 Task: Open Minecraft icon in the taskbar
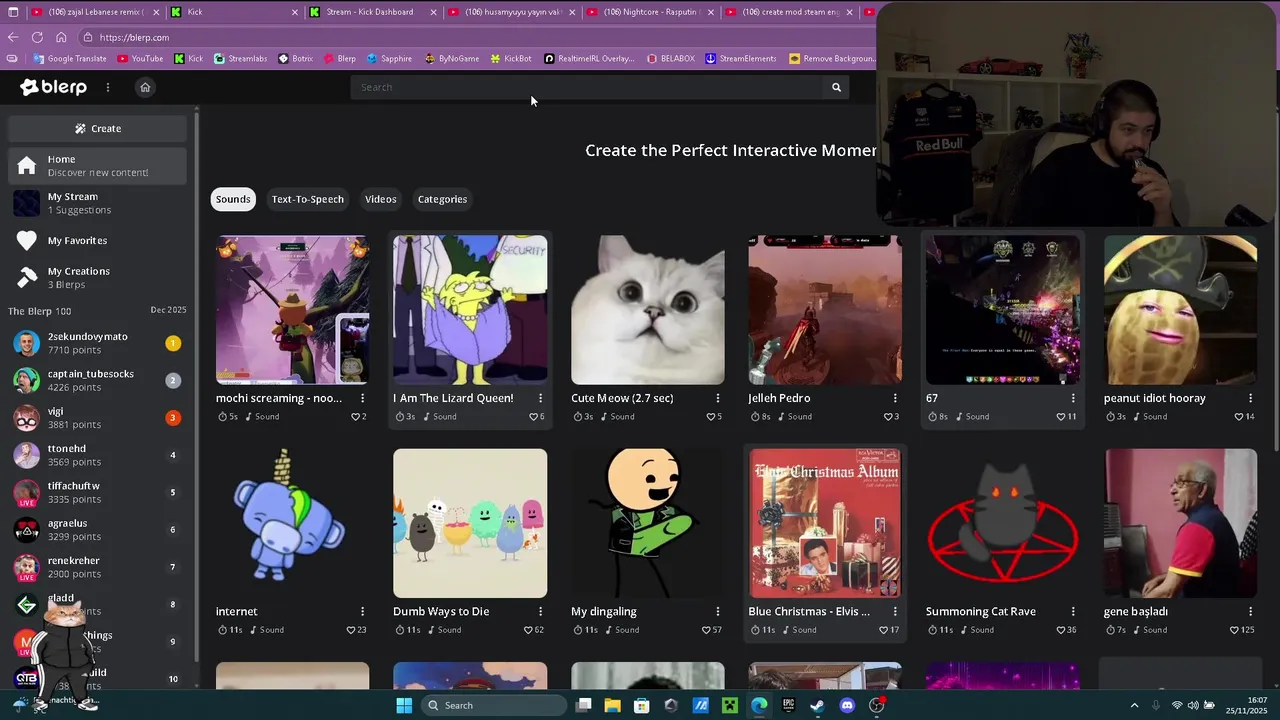point(730,705)
